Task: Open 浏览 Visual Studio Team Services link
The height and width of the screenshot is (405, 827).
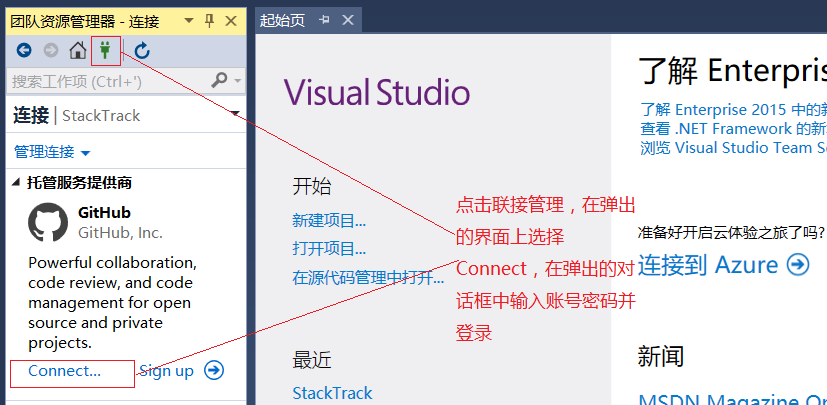Action: tap(733, 148)
